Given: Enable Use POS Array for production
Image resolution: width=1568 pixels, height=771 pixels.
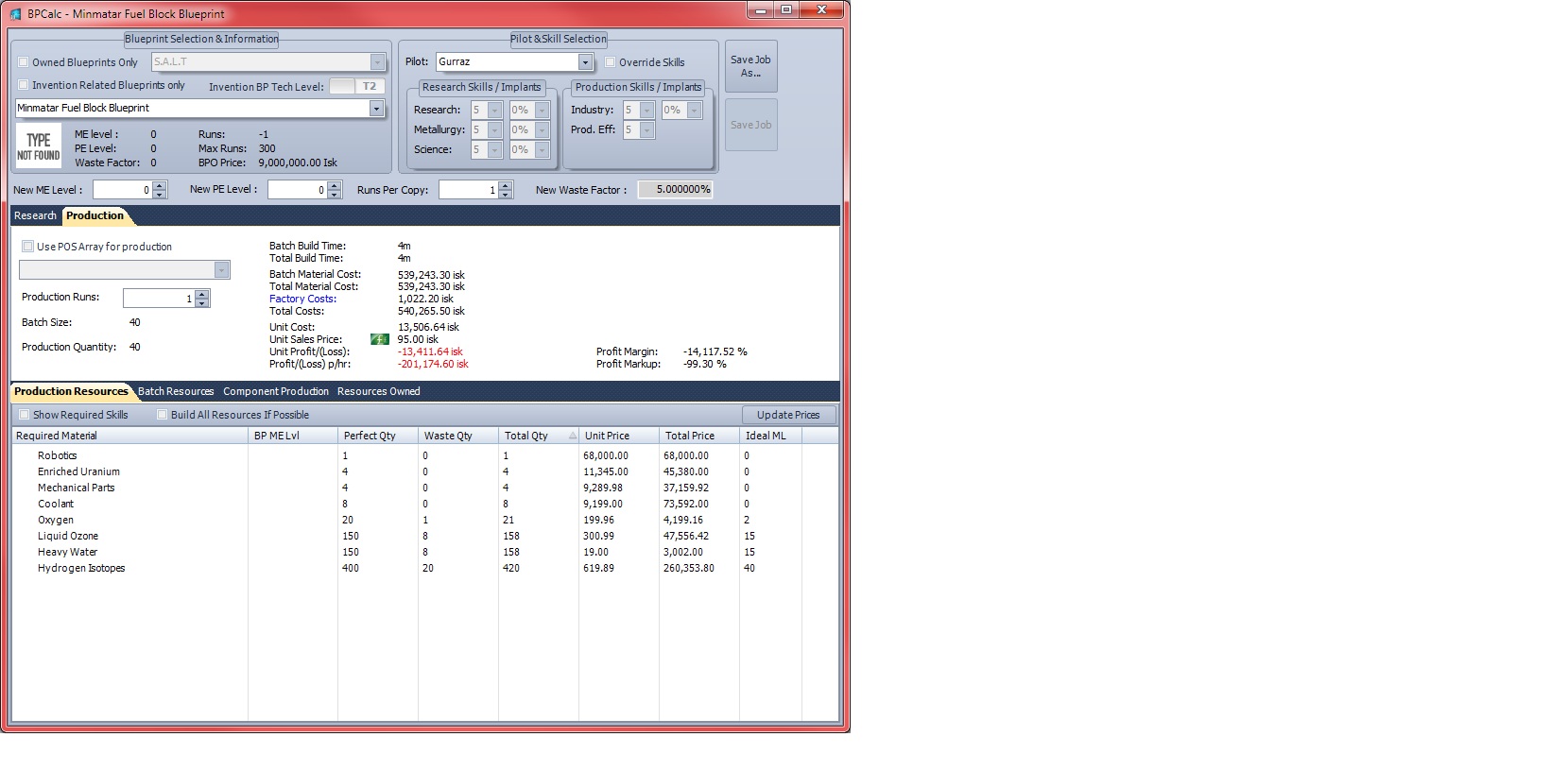Looking at the screenshot, I should click(x=27, y=247).
